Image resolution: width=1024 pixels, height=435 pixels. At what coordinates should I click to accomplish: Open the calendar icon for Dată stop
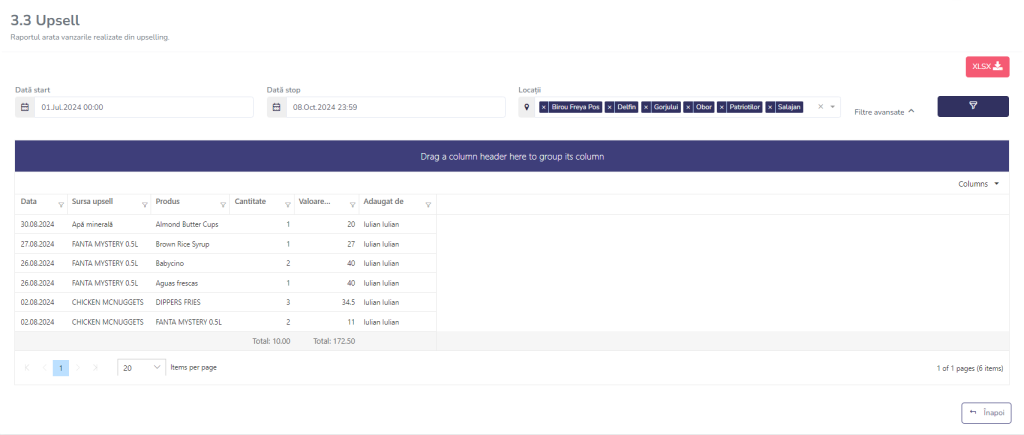pyautogui.click(x=277, y=107)
